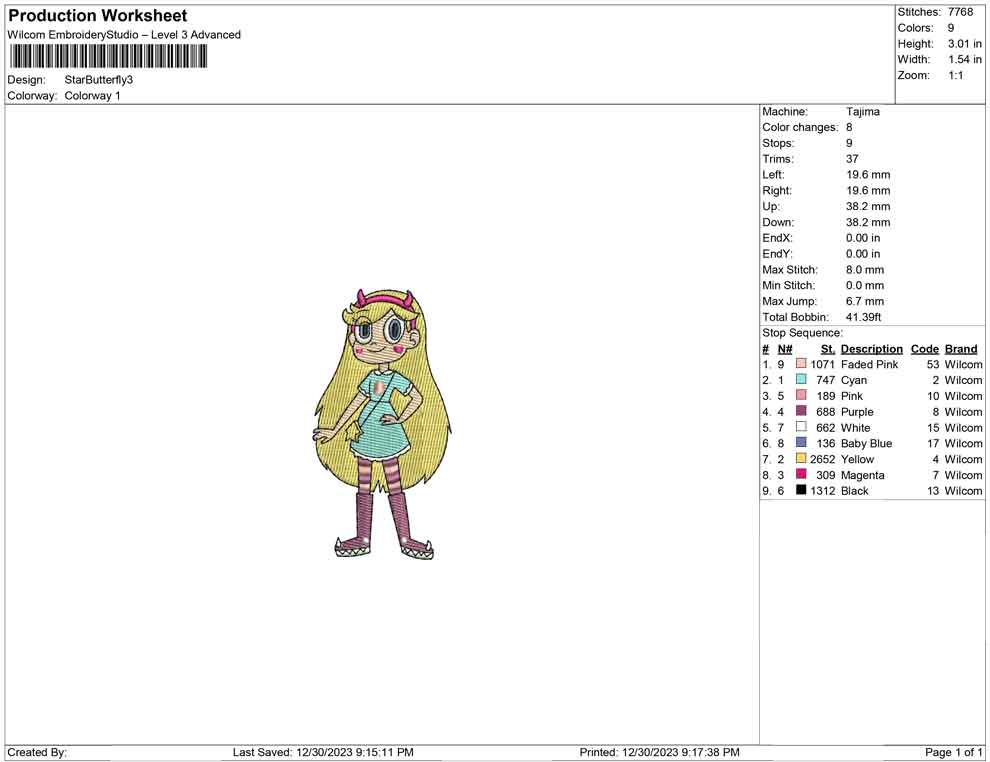This screenshot has width=990, height=762.
Task: Click the Total Bobbin value '41.39ft'
Action: coord(863,317)
